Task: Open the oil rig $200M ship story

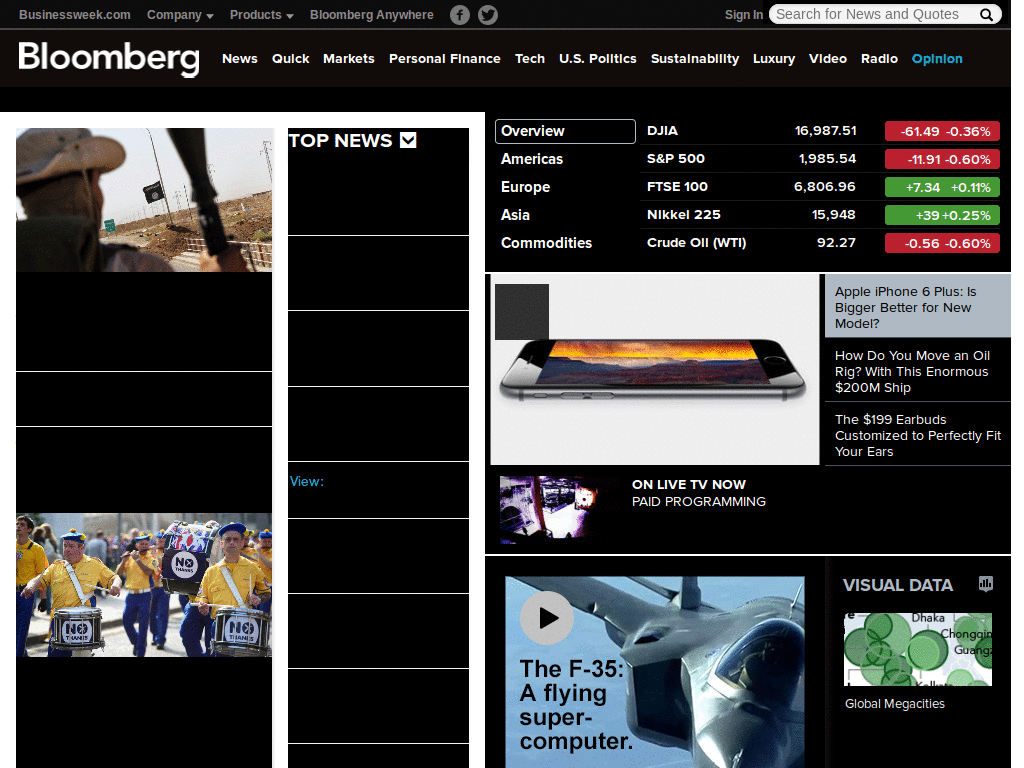Action: tap(918, 371)
